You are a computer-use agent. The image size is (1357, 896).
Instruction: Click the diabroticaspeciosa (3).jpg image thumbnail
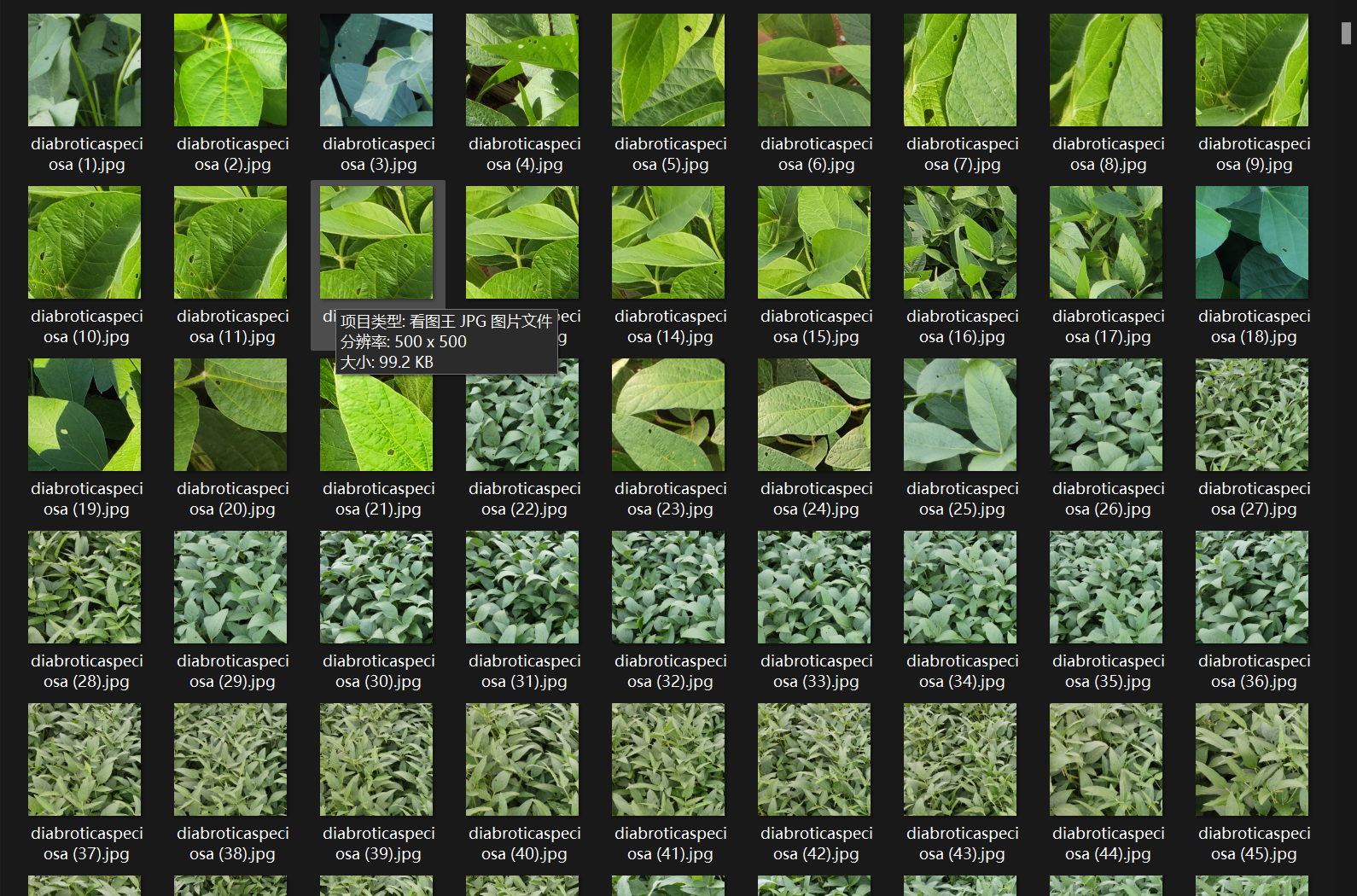[x=376, y=70]
